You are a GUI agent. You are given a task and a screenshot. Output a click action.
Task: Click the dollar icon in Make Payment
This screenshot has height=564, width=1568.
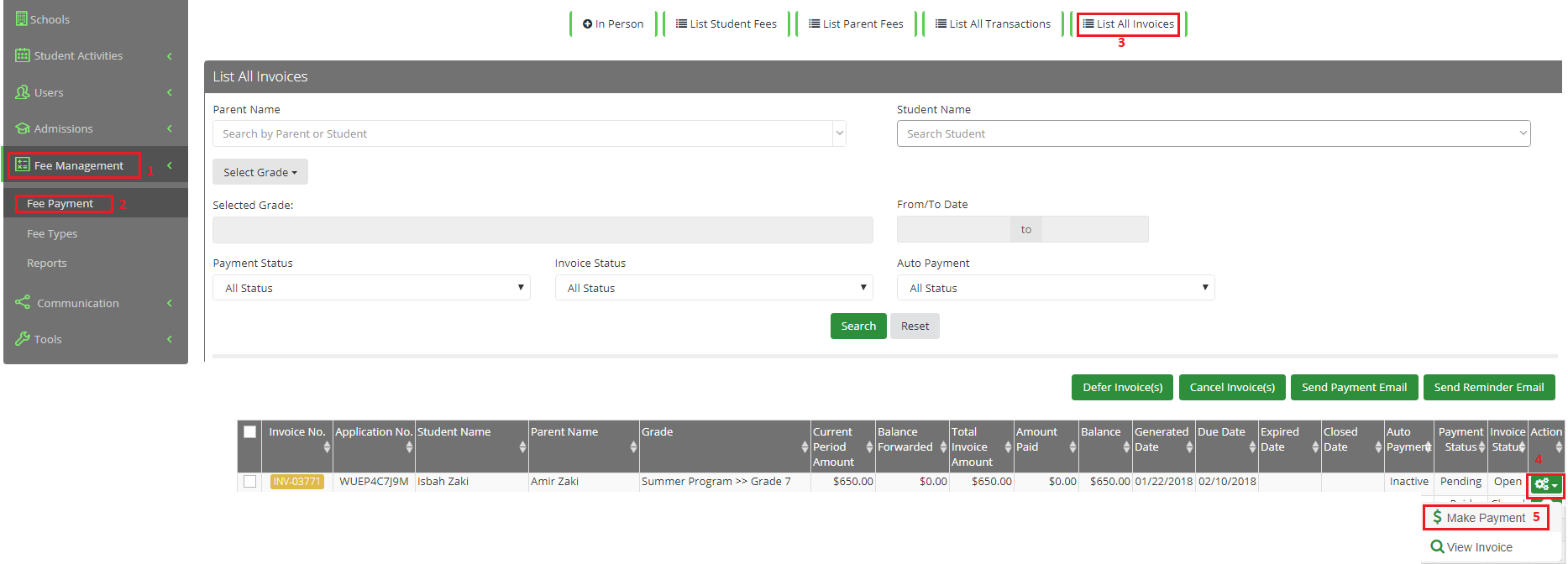tap(1437, 517)
